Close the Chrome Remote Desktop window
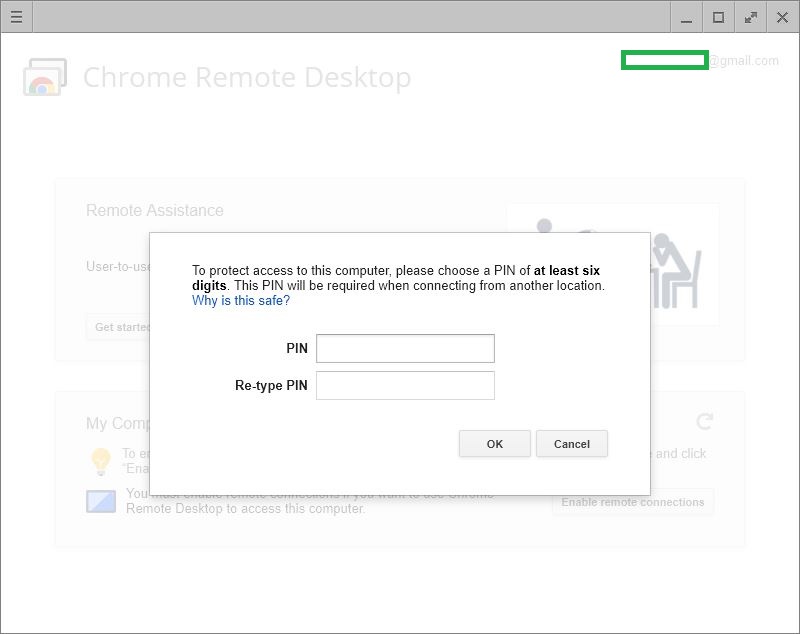This screenshot has width=800, height=634. [782, 17]
